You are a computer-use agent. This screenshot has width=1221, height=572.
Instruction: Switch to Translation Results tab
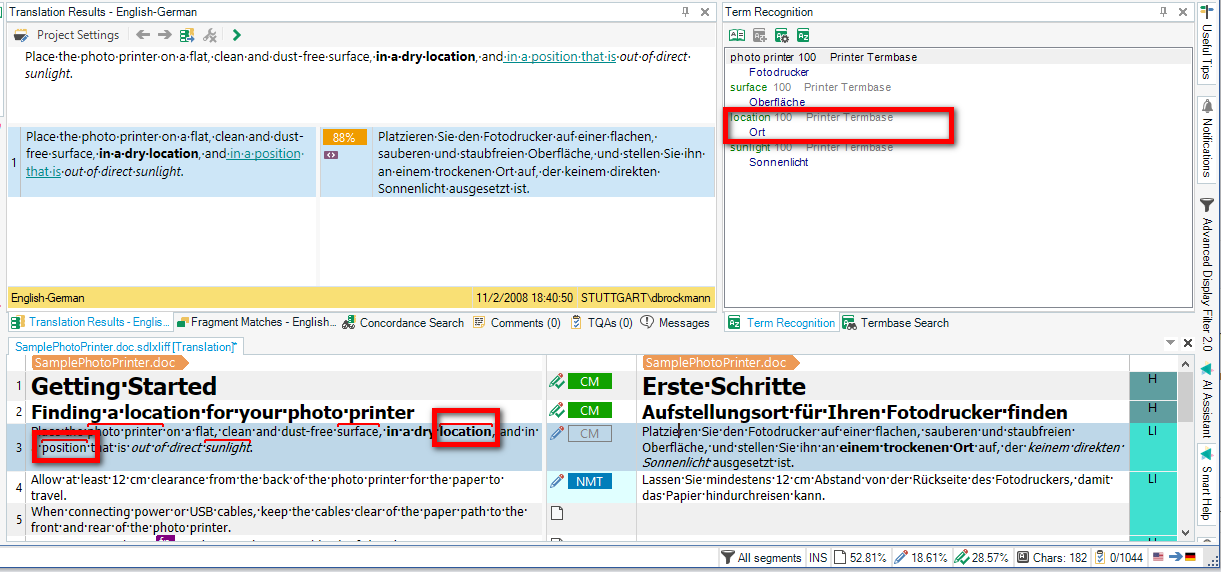click(90, 322)
